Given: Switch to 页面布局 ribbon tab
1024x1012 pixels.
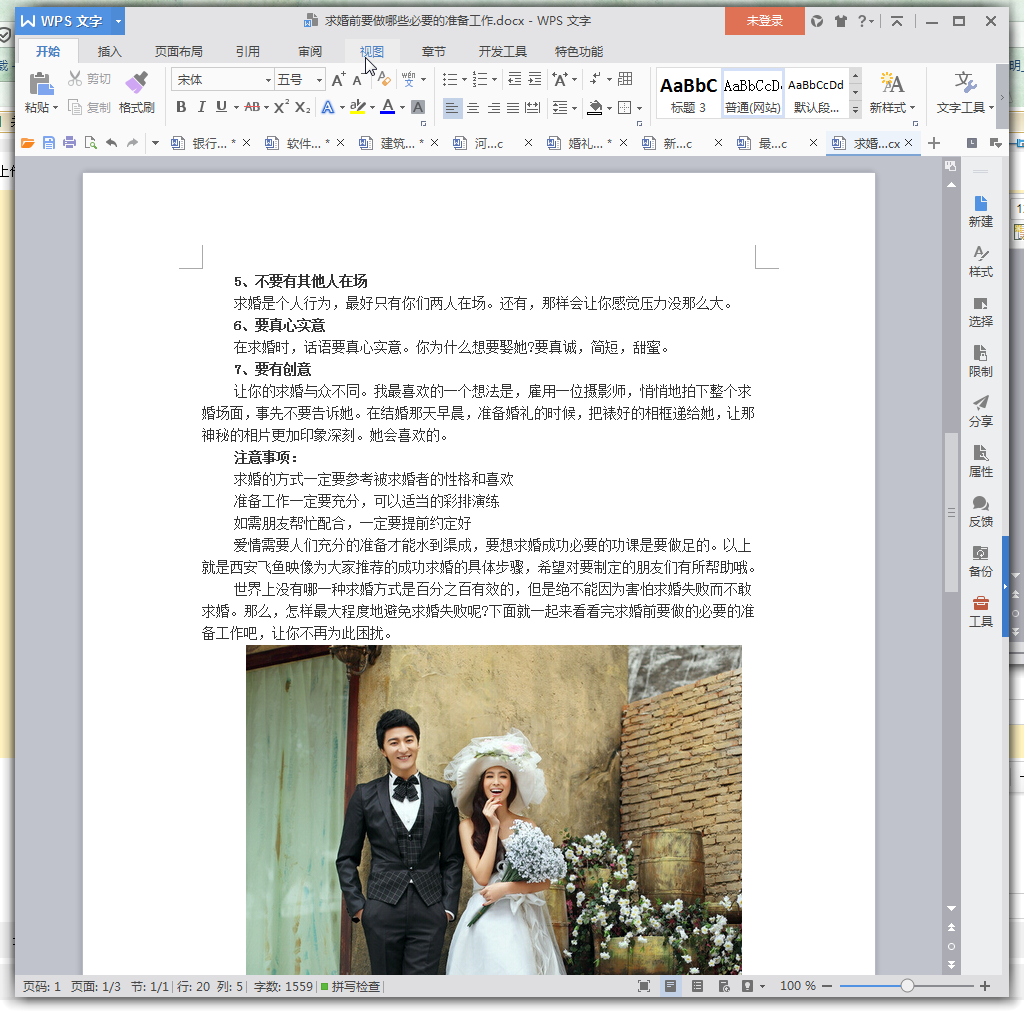Looking at the screenshot, I should click(x=178, y=52).
